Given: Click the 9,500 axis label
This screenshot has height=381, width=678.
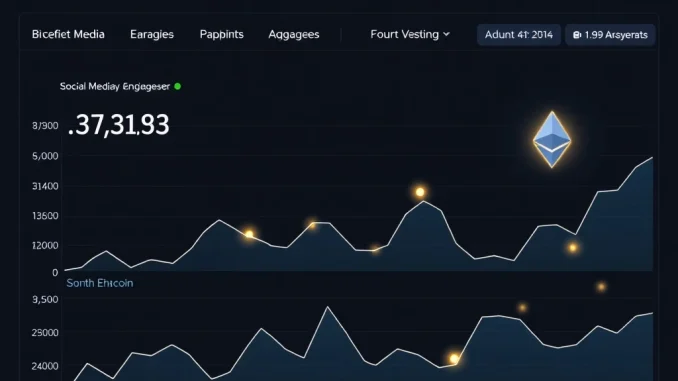Looking at the screenshot, I should [x=45, y=299].
